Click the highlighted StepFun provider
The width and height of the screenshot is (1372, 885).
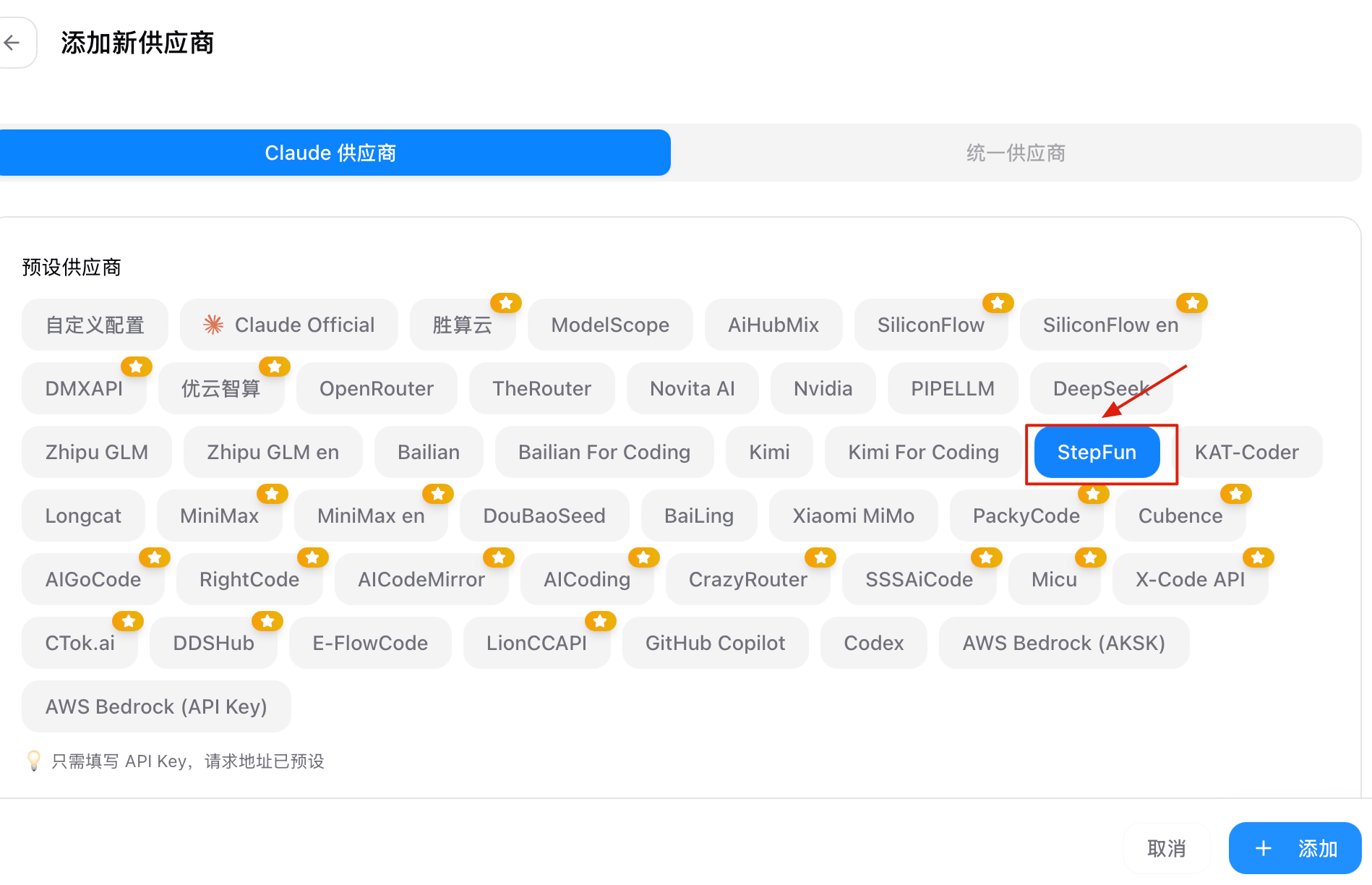coord(1097,452)
